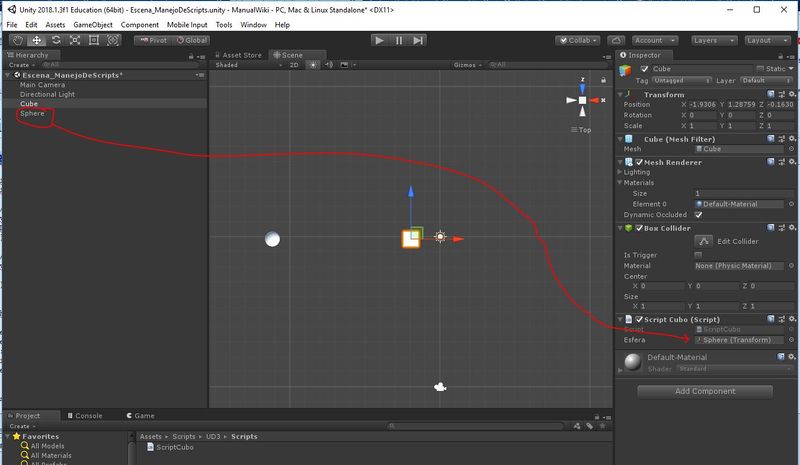Toggle Box Collider enabled checkbox
800x465 pixels.
pyautogui.click(x=639, y=228)
